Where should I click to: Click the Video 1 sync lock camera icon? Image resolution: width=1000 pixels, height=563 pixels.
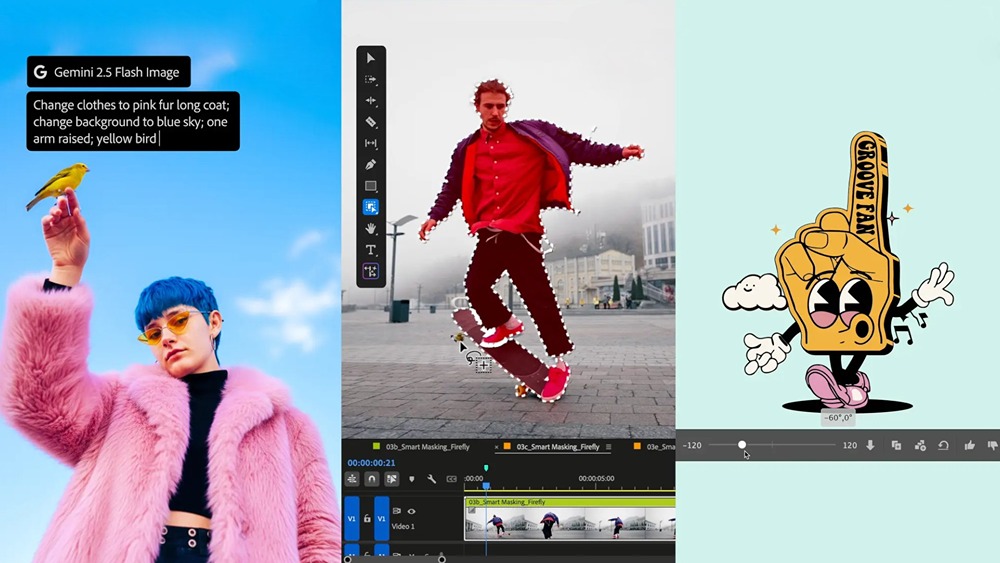coord(397,511)
